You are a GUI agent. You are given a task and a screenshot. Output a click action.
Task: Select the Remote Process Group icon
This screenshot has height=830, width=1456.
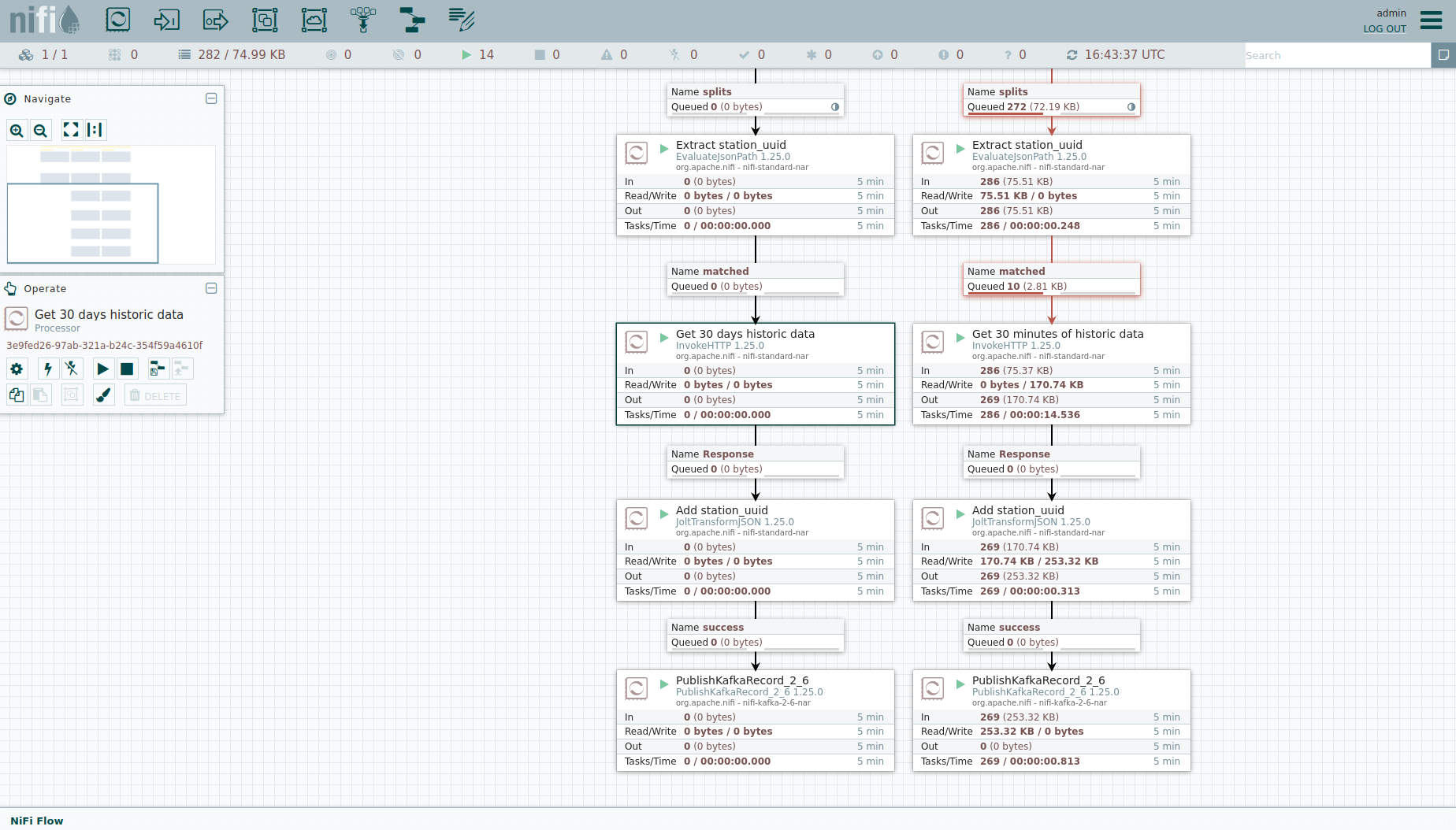[314, 20]
